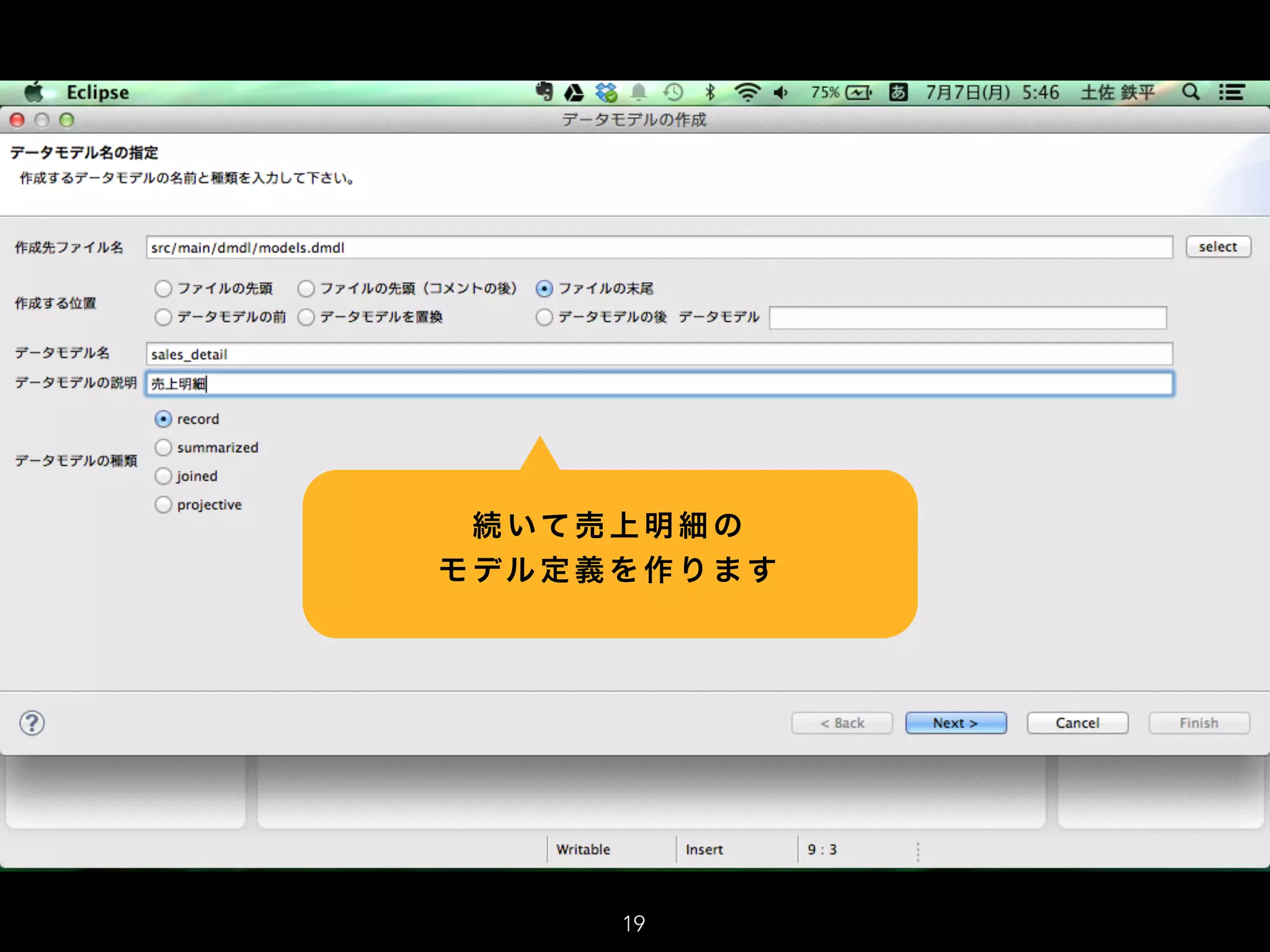
Task: Choose the joined radio option
Action: pos(163,476)
